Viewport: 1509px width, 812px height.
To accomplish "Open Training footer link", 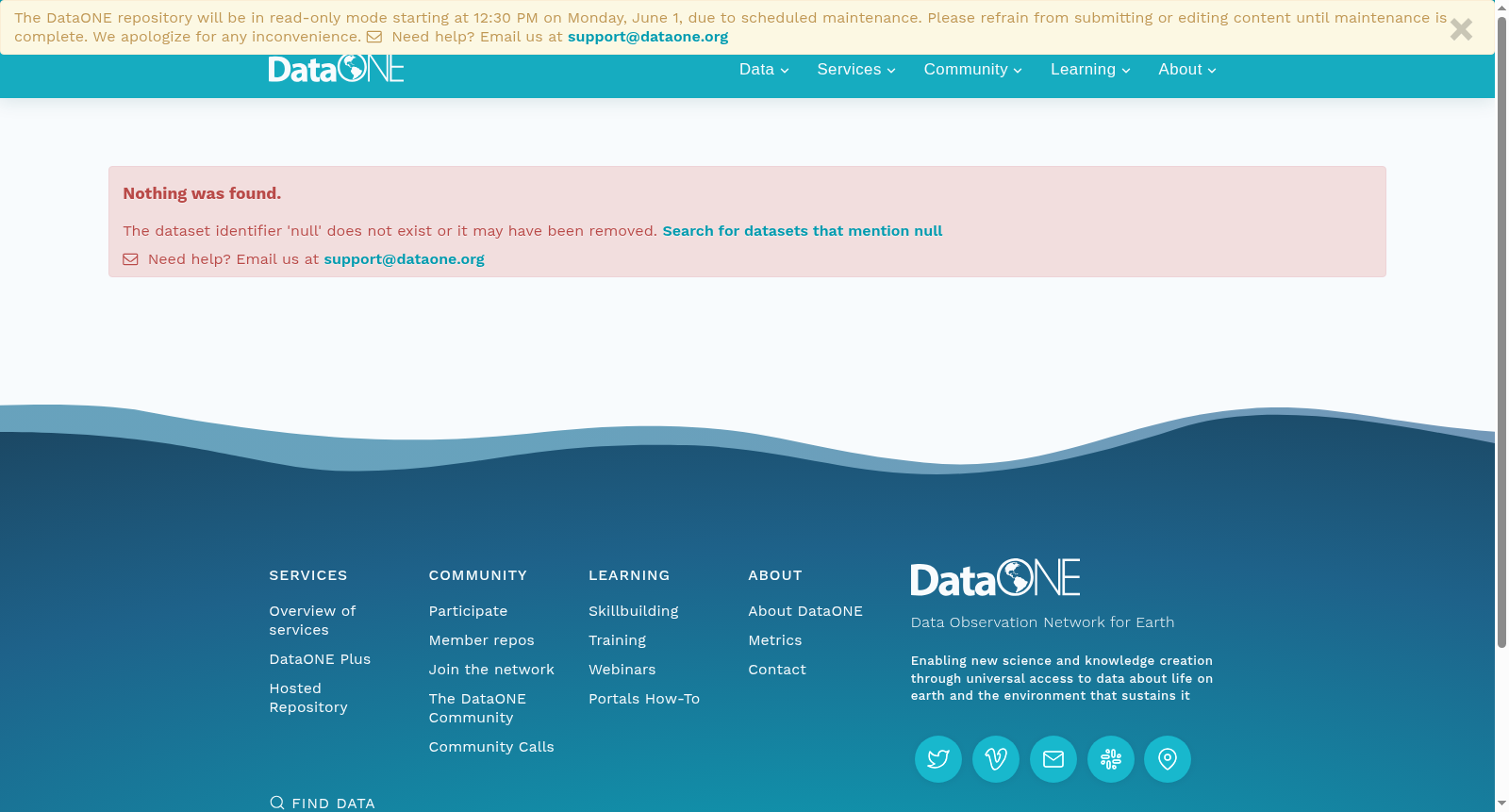I will point(618,640).
